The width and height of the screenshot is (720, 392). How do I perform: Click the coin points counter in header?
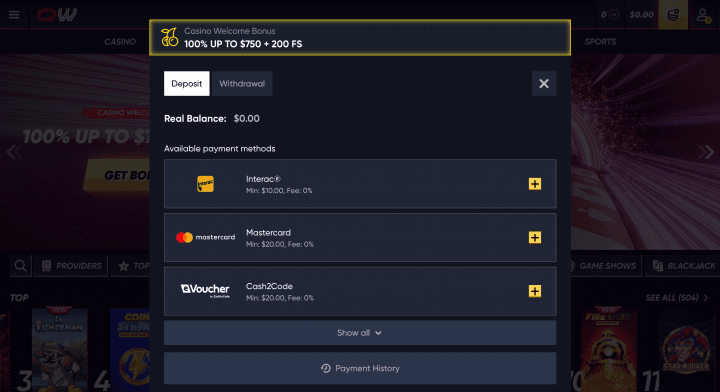[609, 15]
